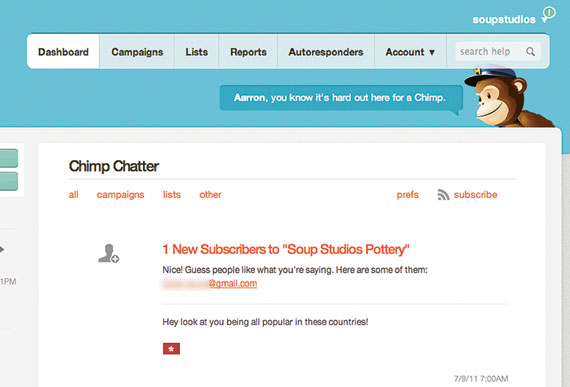
Task: Switch to the Campaigns tab
Action: (137, 52)
